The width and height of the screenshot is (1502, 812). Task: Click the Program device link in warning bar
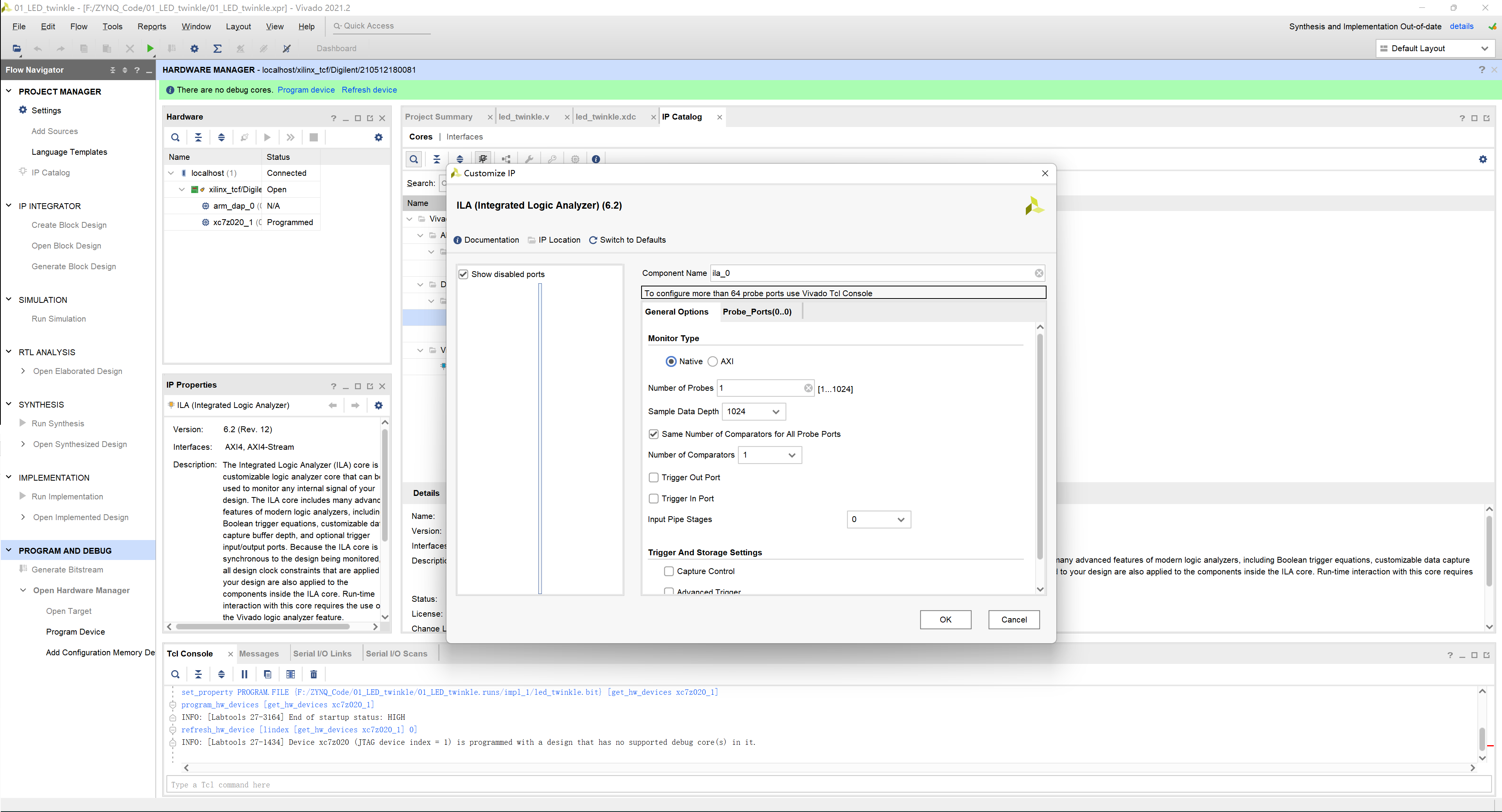coord(306,89)
